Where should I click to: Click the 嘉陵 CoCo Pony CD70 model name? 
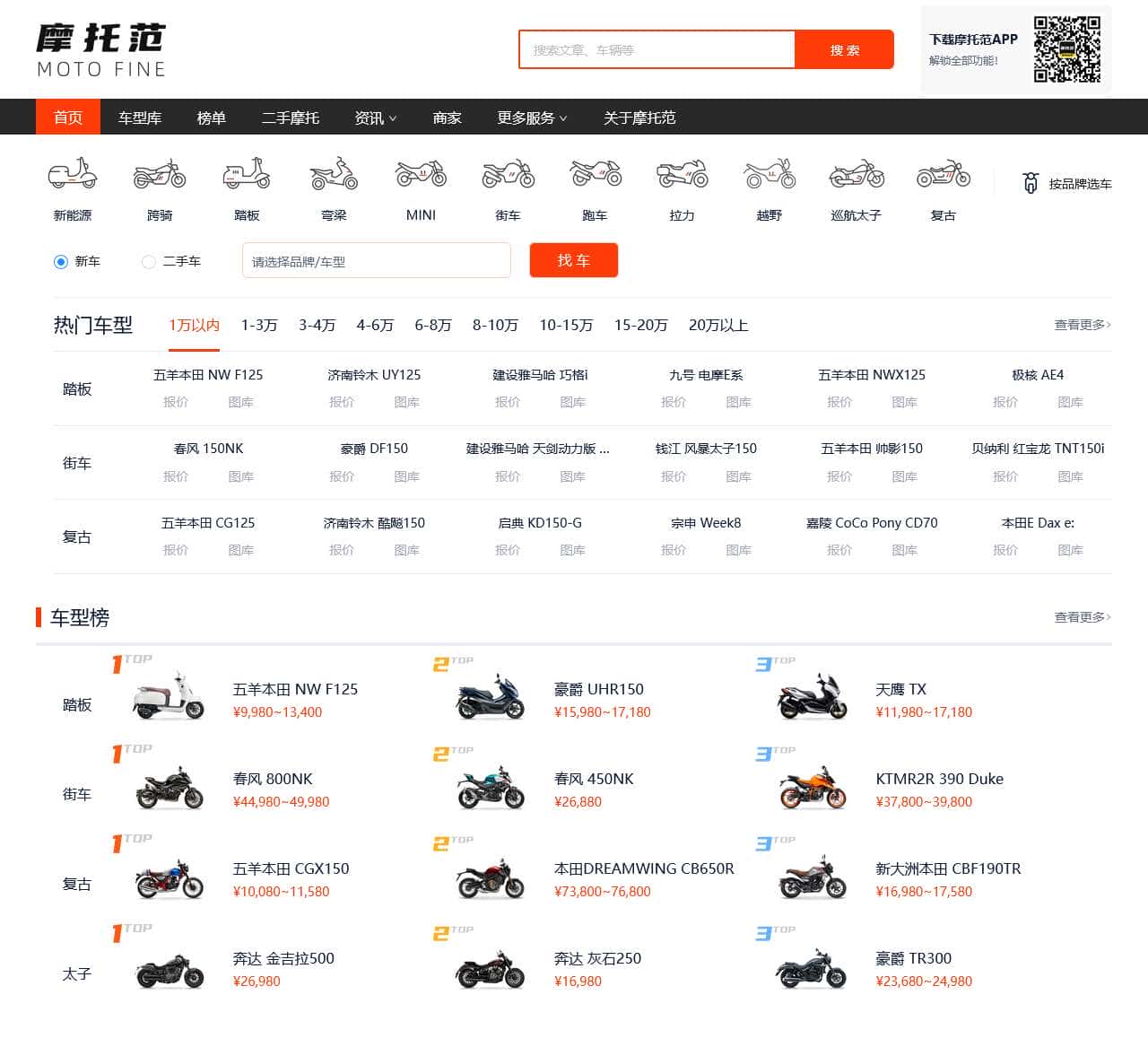click(872, 523)
